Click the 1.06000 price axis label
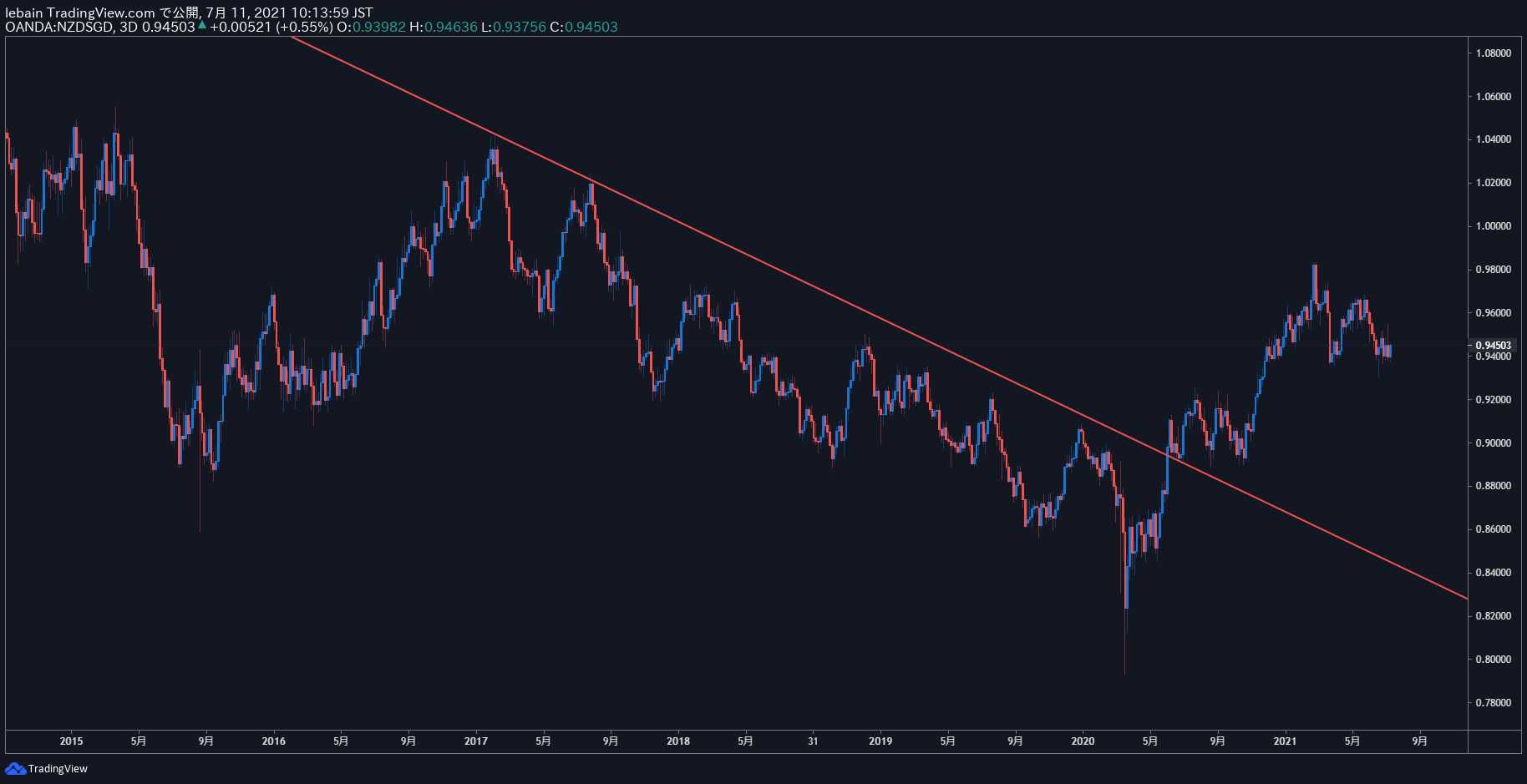Screen dimensions: 1527x784 tap(1494, 97)
